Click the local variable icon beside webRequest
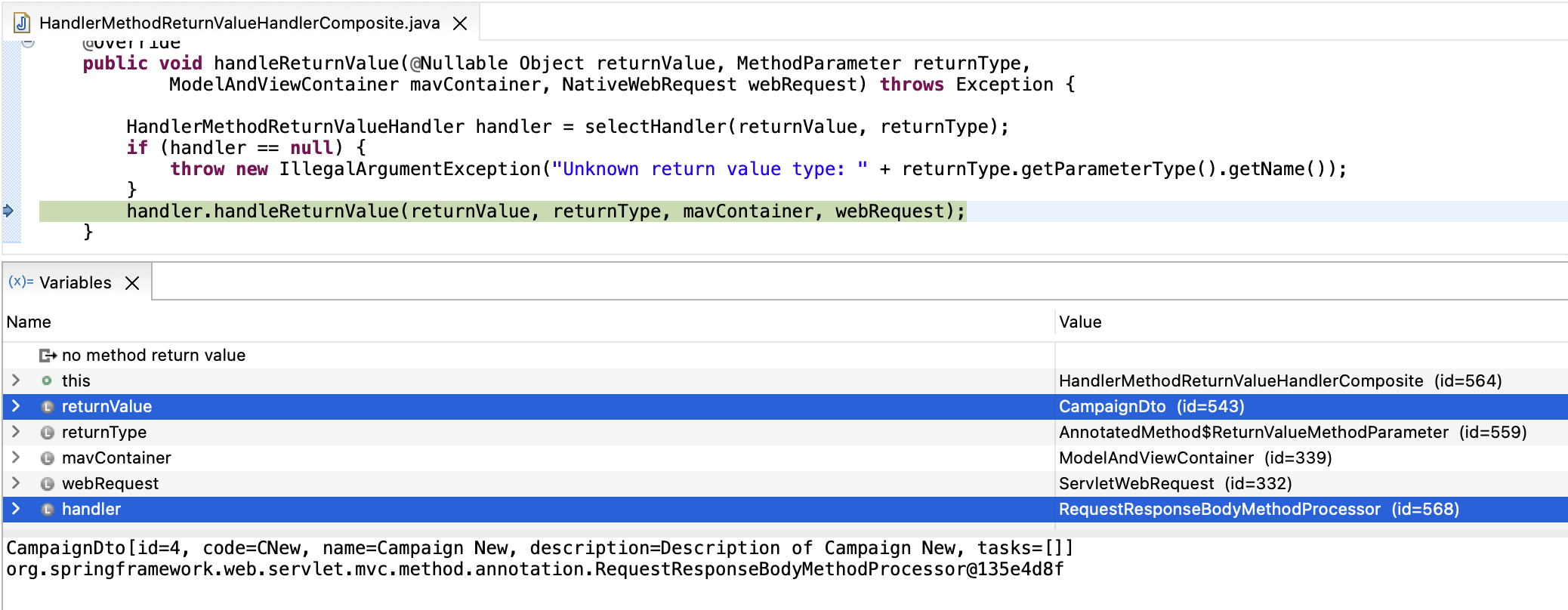 (x=47, y=483)
